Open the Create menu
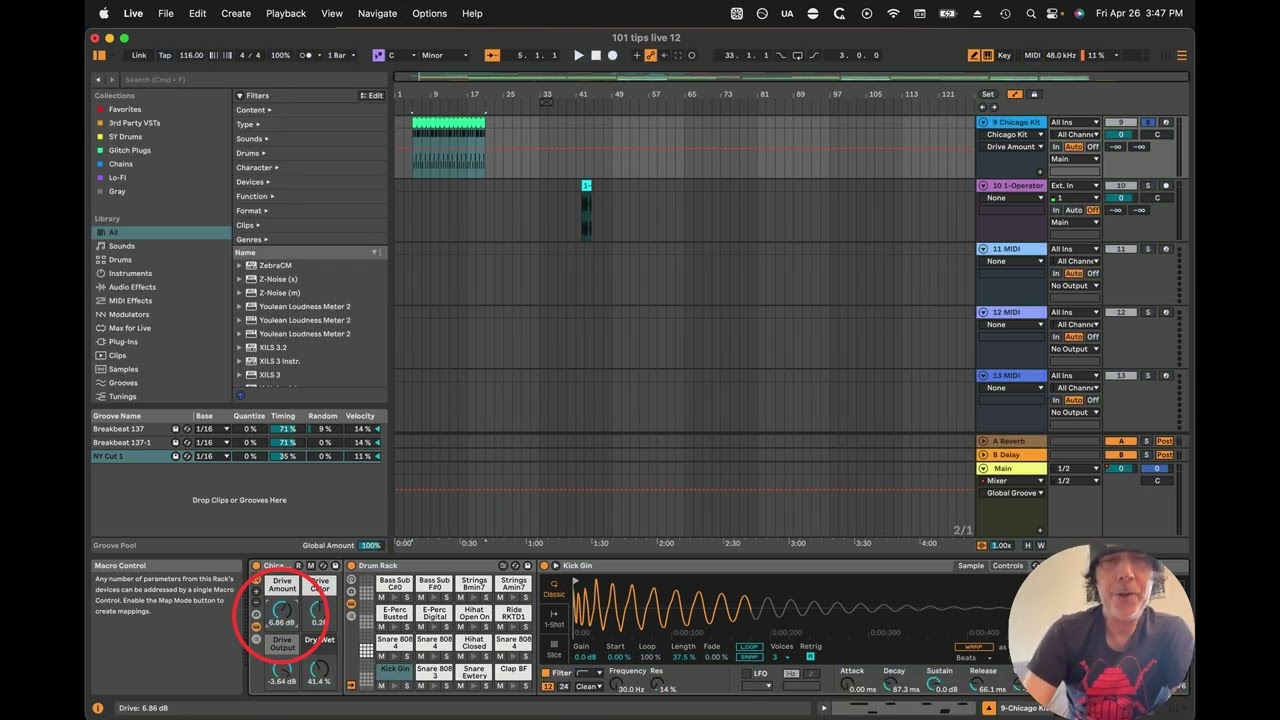This screenshot has height=720, width=1280. [236, 13]
